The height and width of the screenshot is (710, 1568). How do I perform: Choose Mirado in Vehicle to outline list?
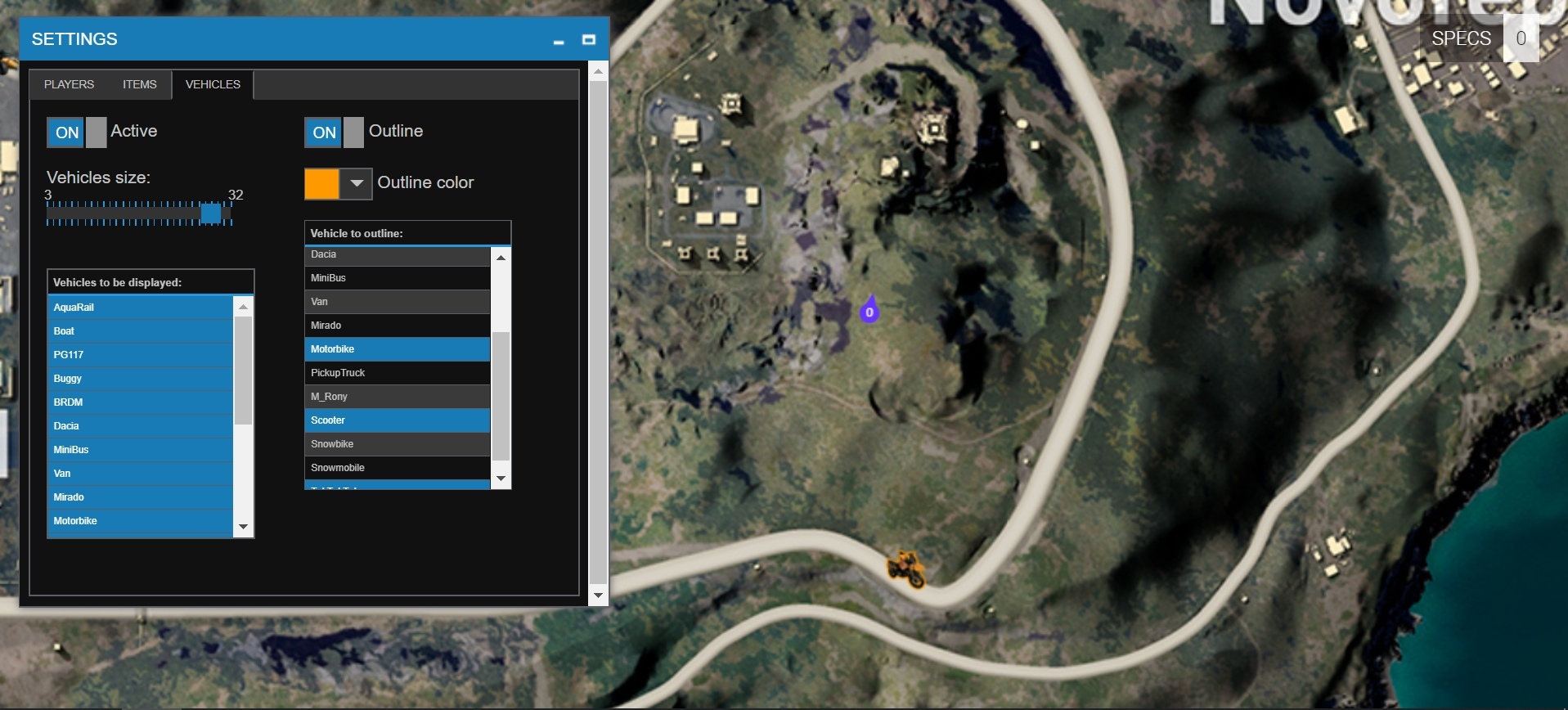(398, 326)
